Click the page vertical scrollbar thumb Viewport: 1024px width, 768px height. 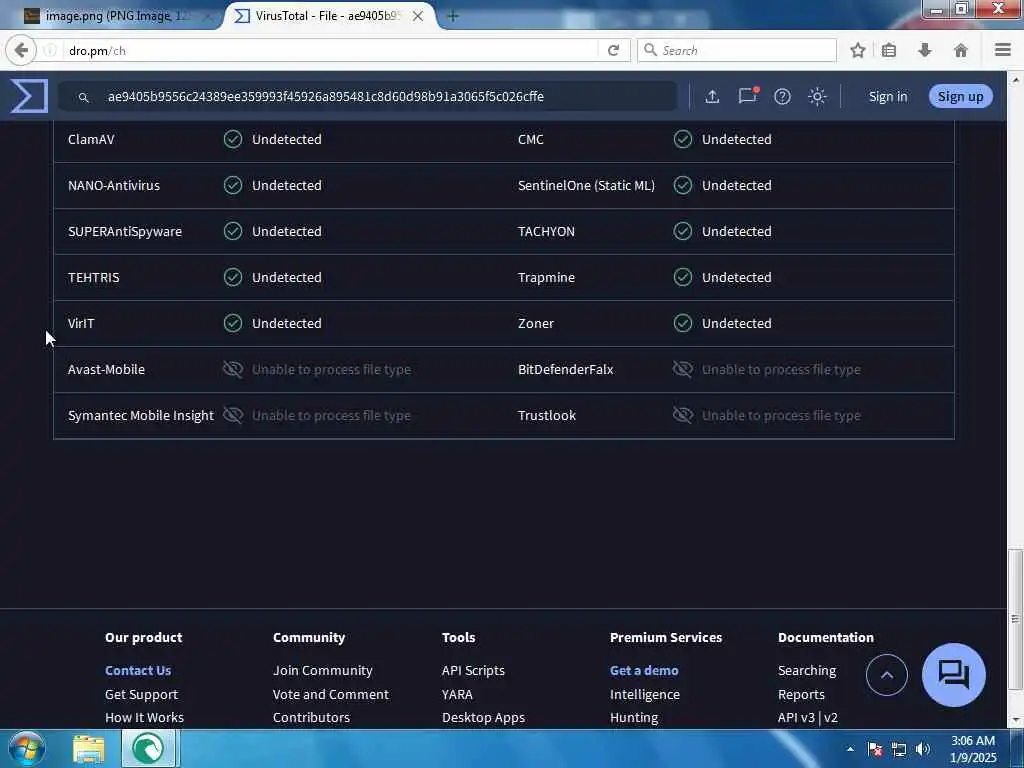(1016, 619)
